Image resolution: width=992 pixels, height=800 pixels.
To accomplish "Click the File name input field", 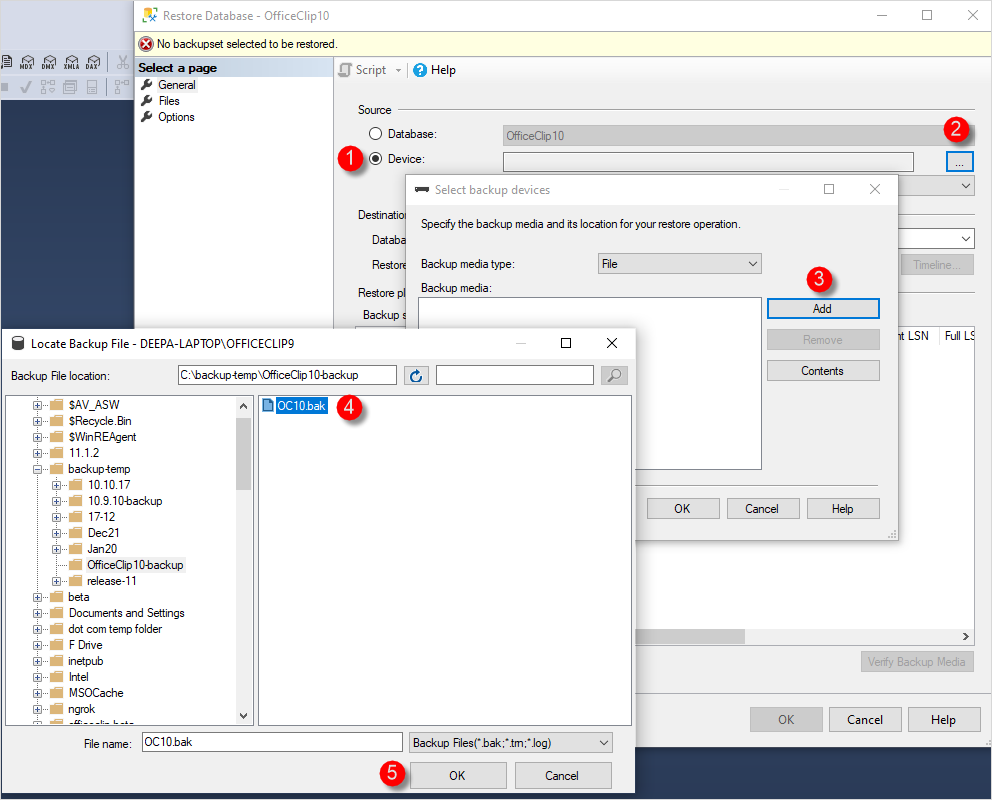I will pyautogui.click(x=272, y=742).
